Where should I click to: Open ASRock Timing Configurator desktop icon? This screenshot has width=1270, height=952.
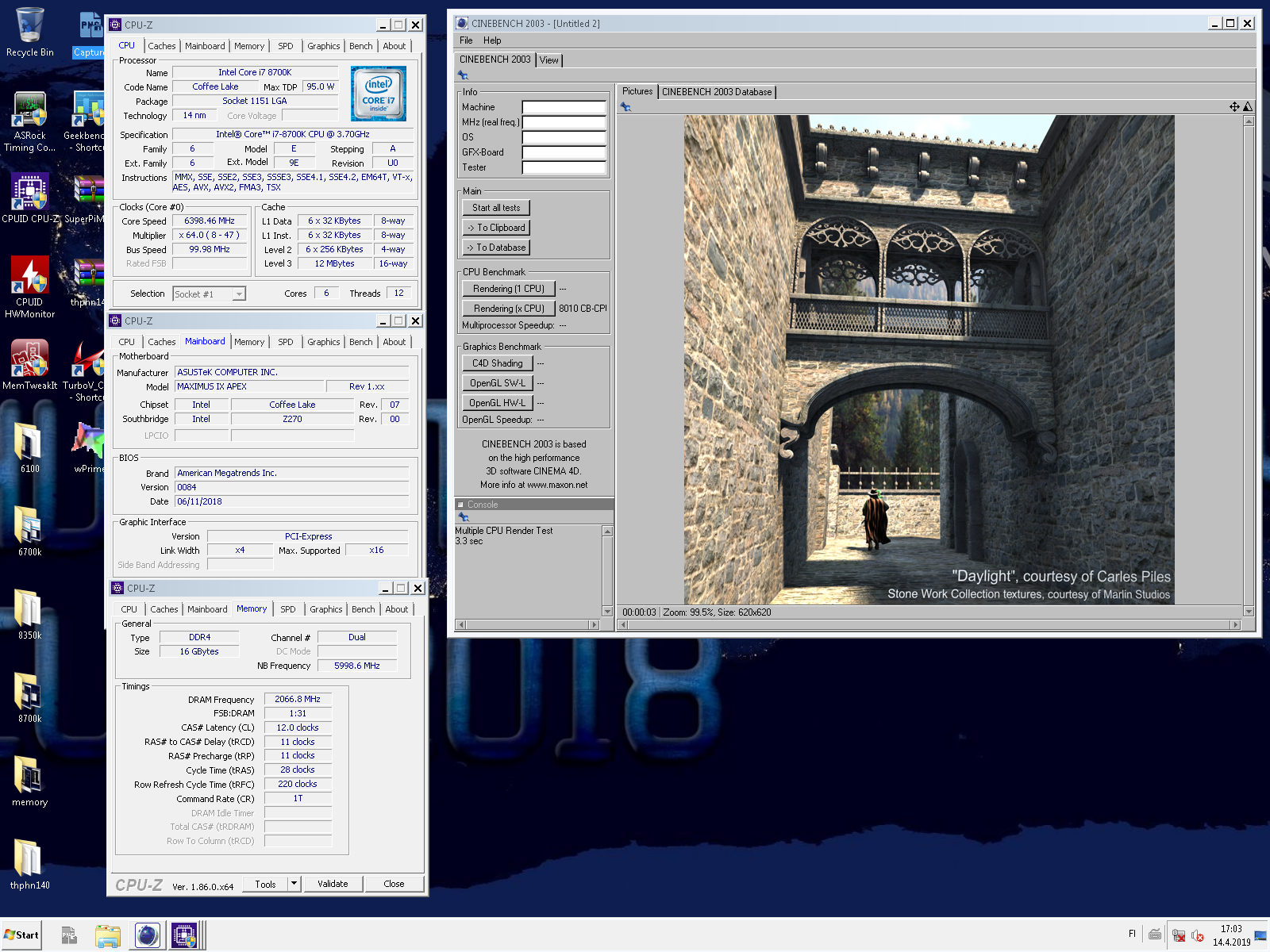click(29, 121)
